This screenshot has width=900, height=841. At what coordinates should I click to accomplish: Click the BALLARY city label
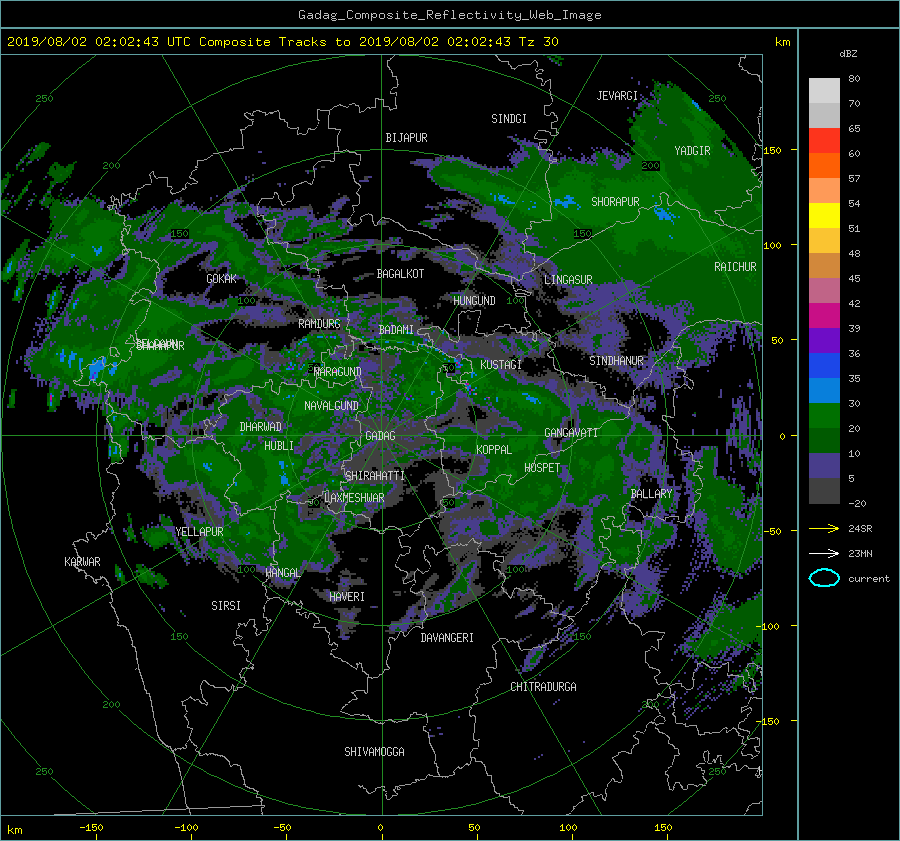pyautogui.click(x=651, y=494)
